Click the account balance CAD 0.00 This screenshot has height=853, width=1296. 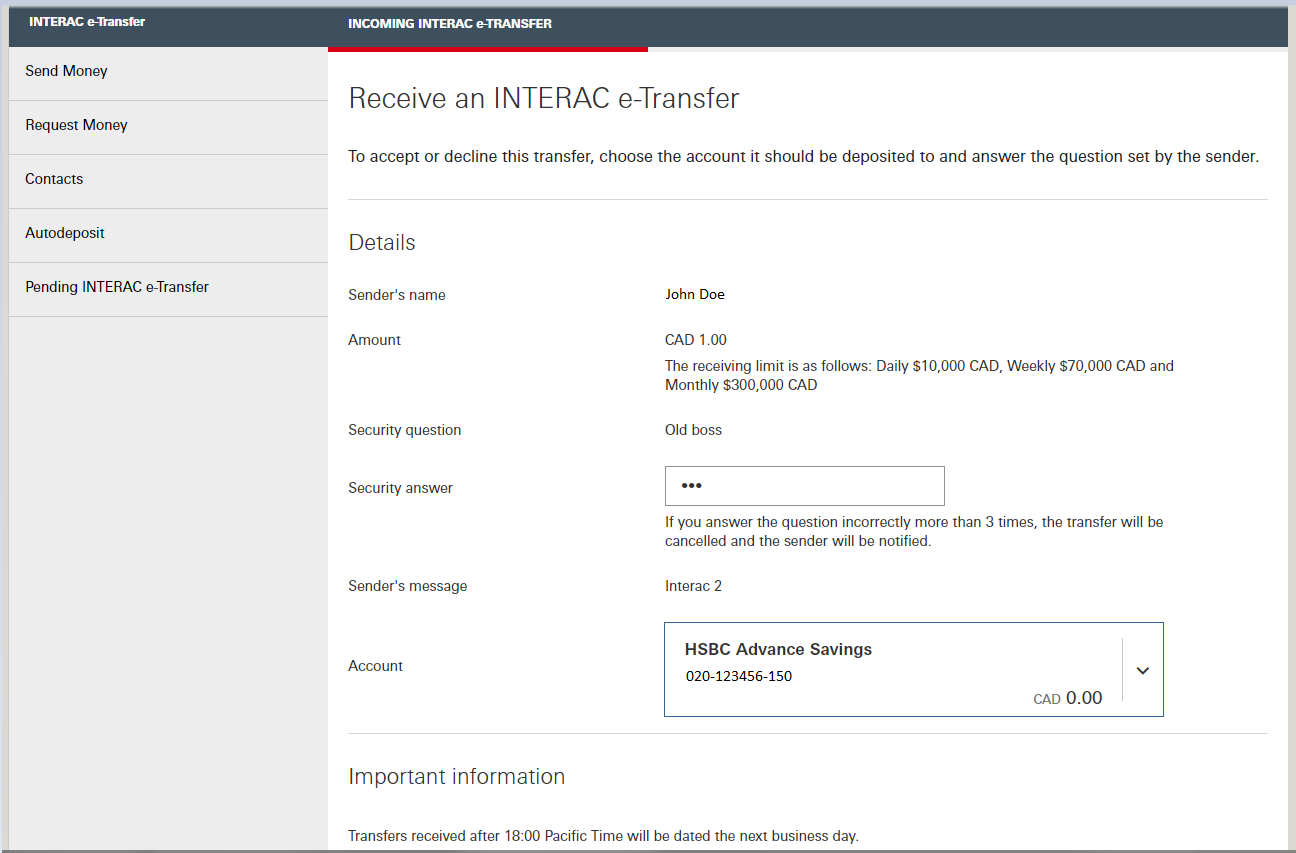[1068, 698]
